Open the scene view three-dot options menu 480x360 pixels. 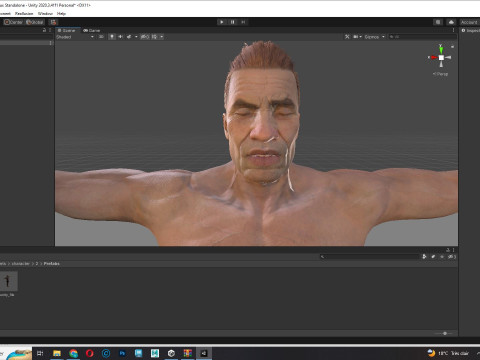tap(453, 30)
